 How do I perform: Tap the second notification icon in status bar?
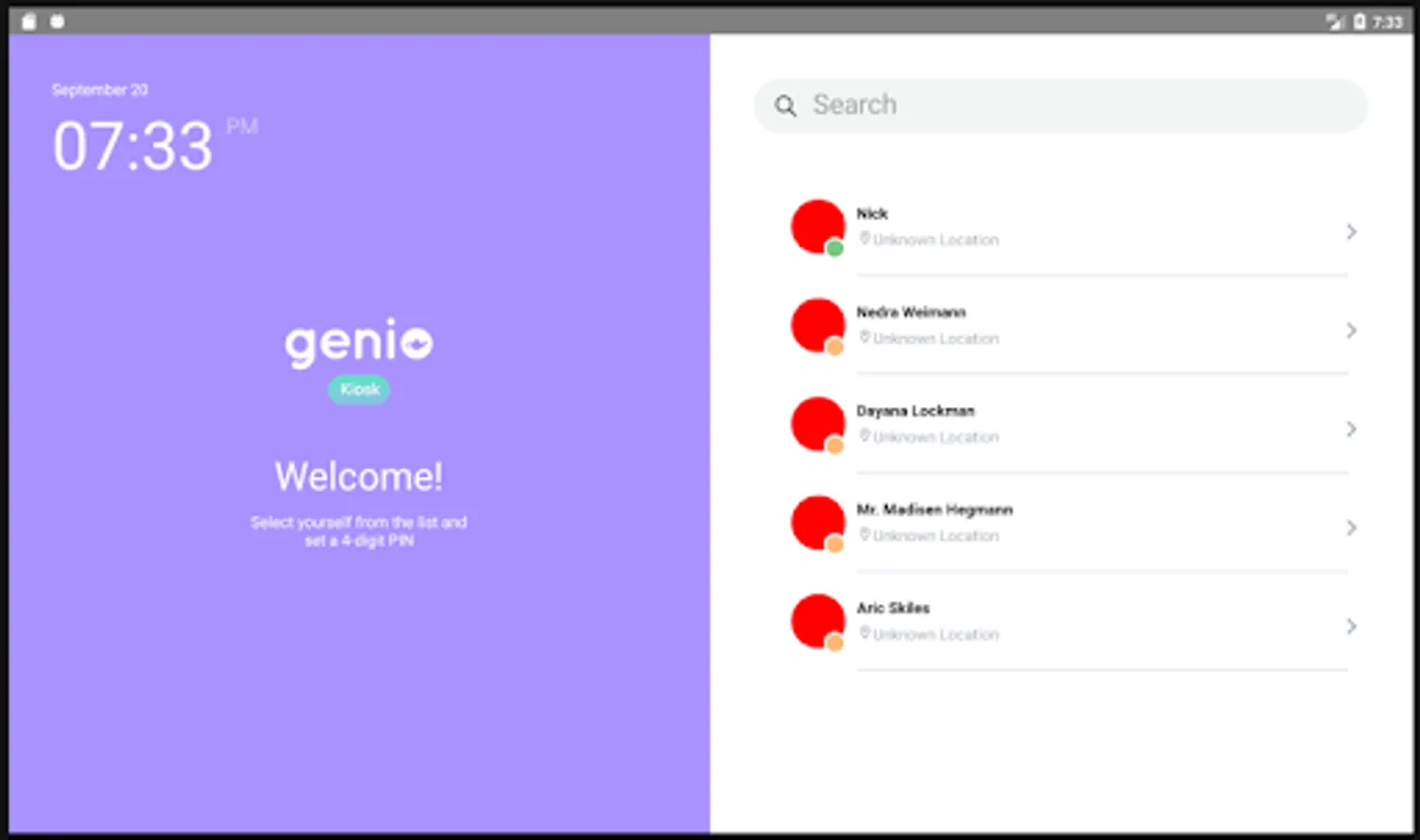(x=57, y=21)
